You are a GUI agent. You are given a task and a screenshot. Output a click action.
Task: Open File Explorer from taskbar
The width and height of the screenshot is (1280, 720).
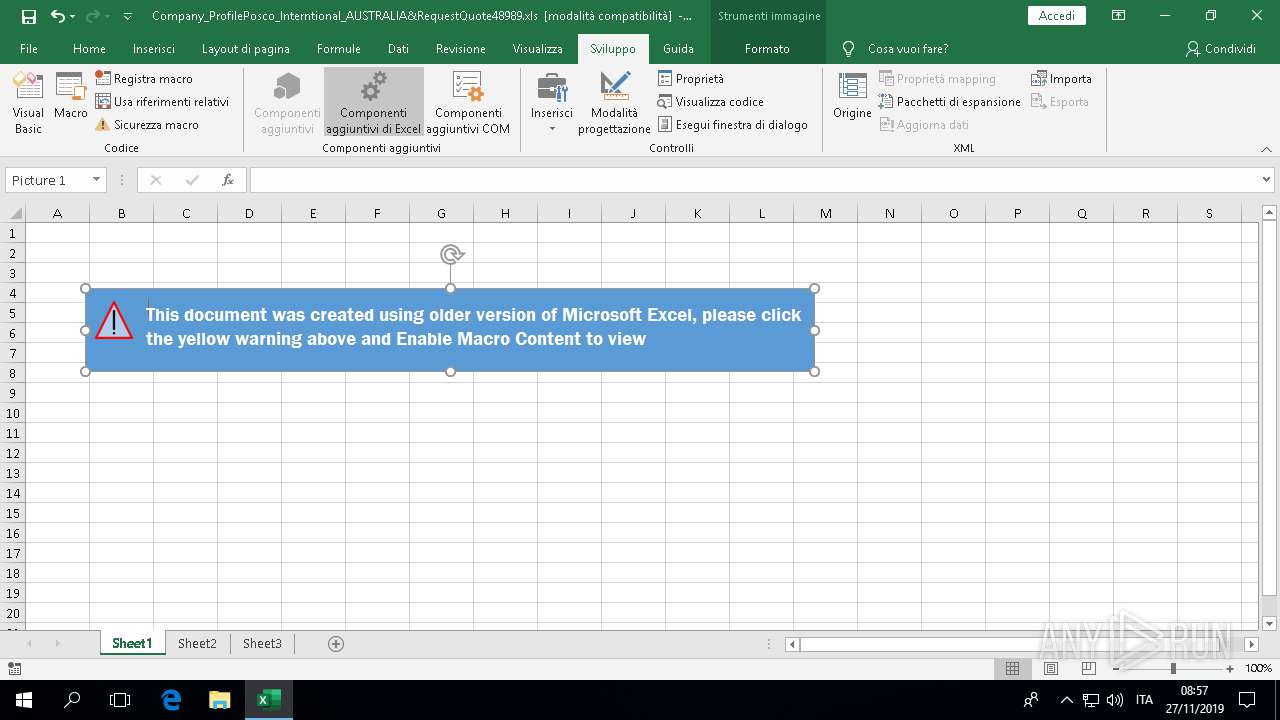pos(219,700)
